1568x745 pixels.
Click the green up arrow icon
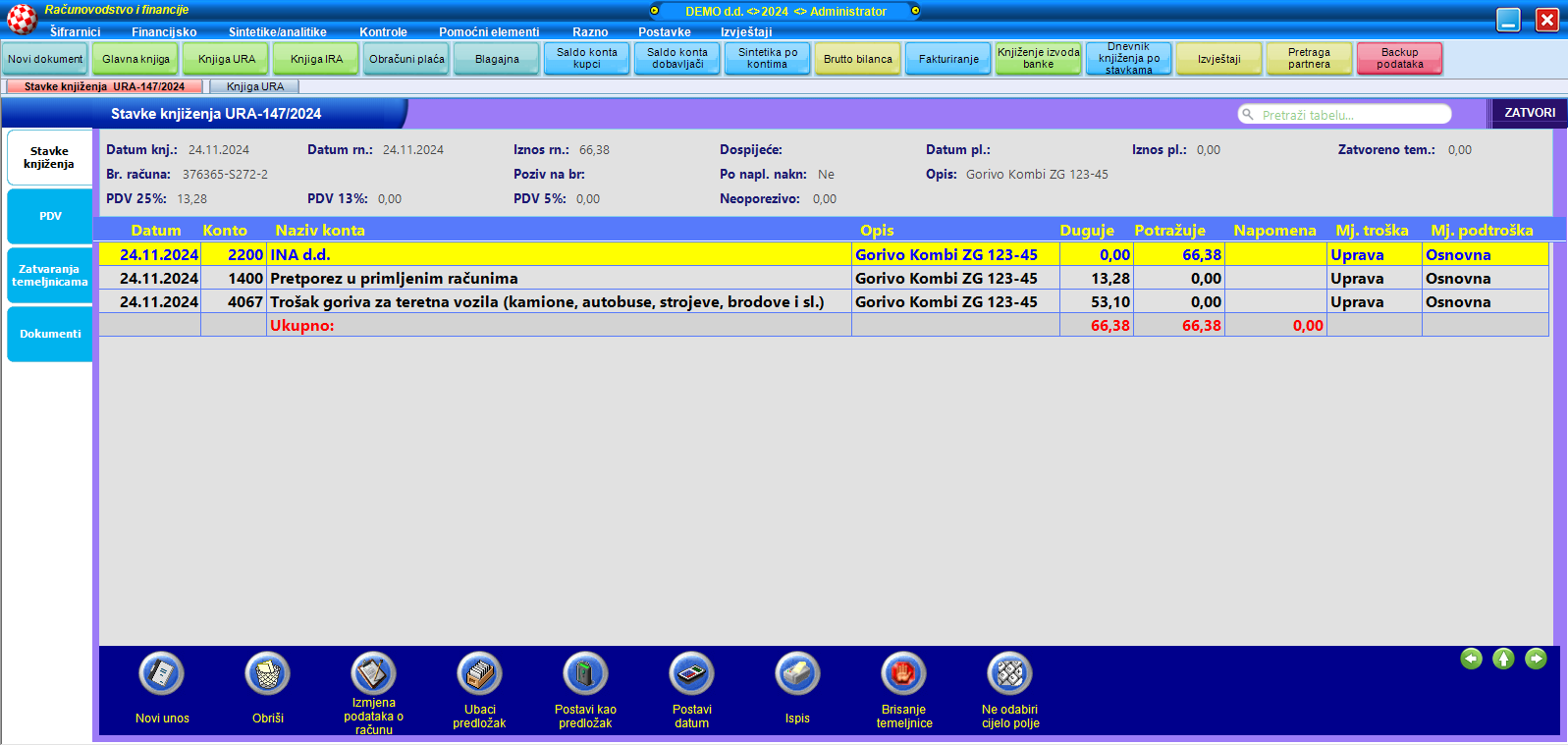click(x=1503, y=659)
